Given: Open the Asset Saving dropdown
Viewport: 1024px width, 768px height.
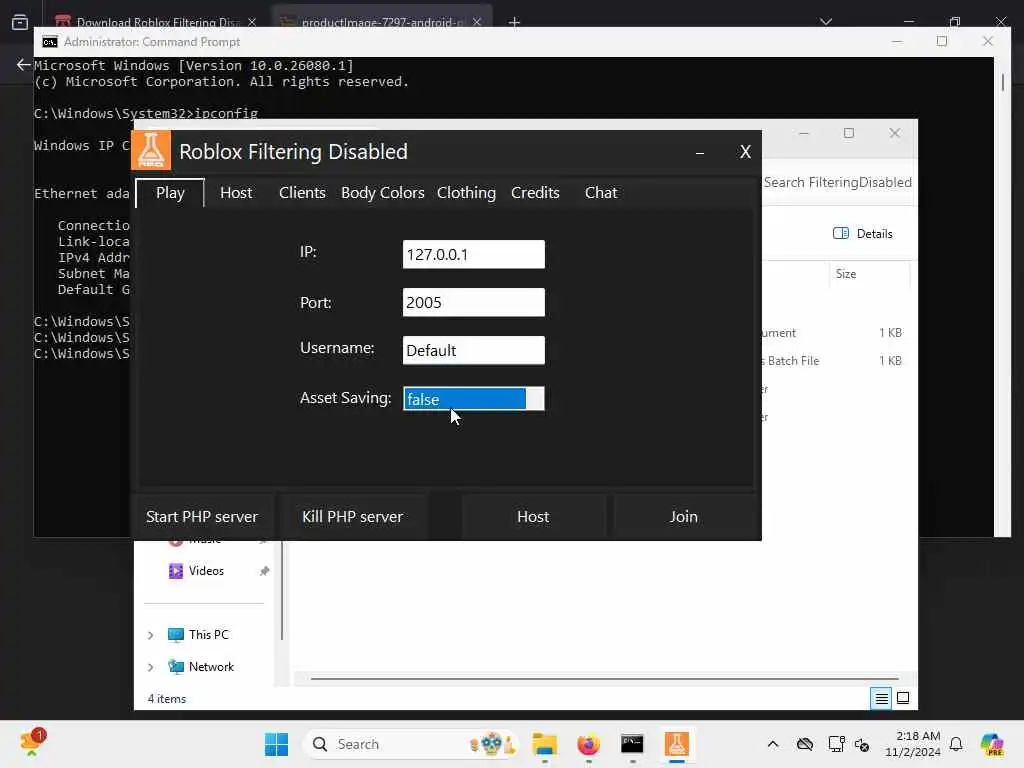Looking at the screenshot, I should tap(473, 398).
